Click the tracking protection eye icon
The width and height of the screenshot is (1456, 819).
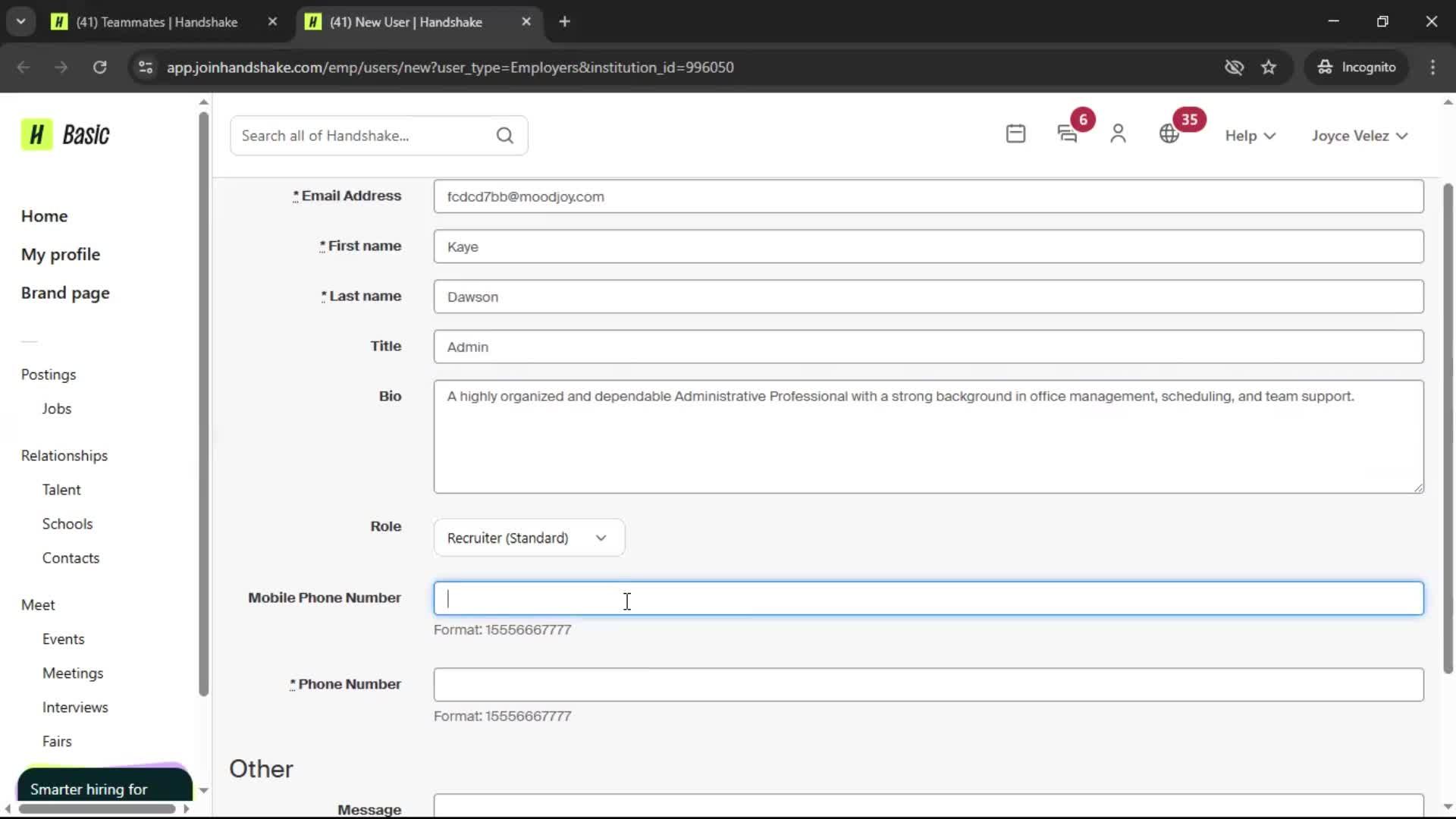pos(1234,67)
